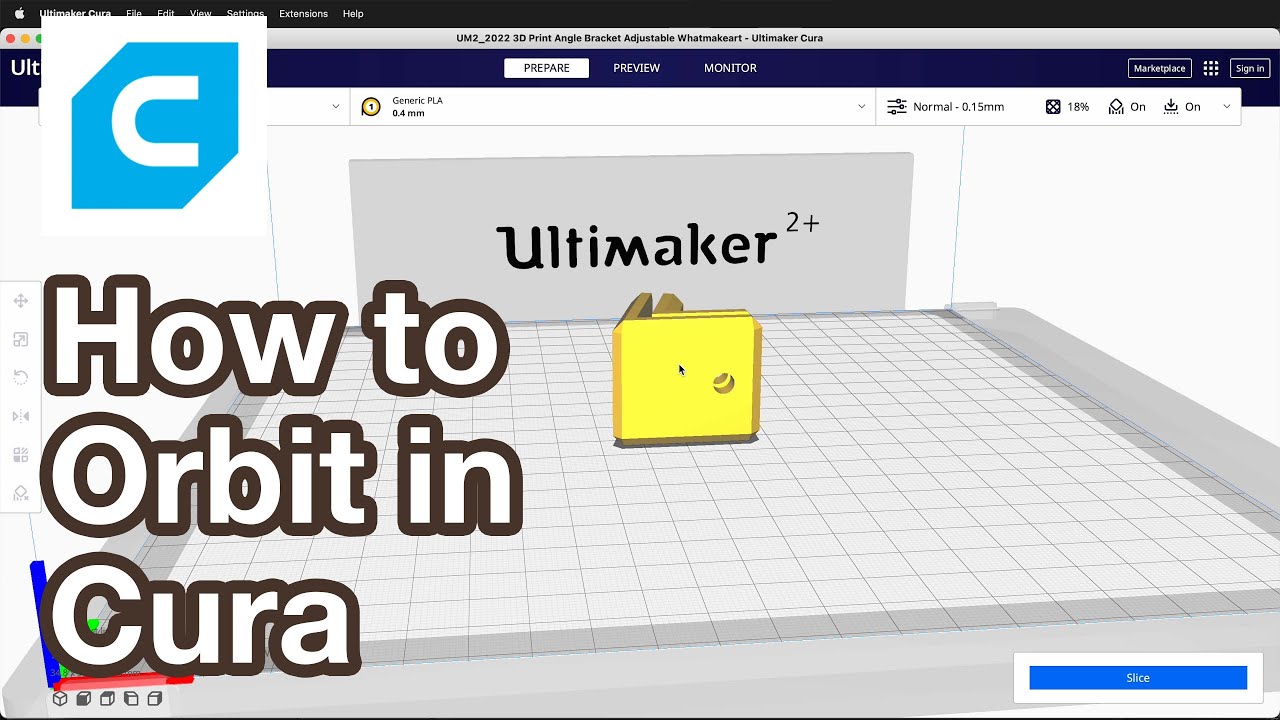
Task: Click the support icon showing On
Action: pyautogui.click(x=1116, y=107)
